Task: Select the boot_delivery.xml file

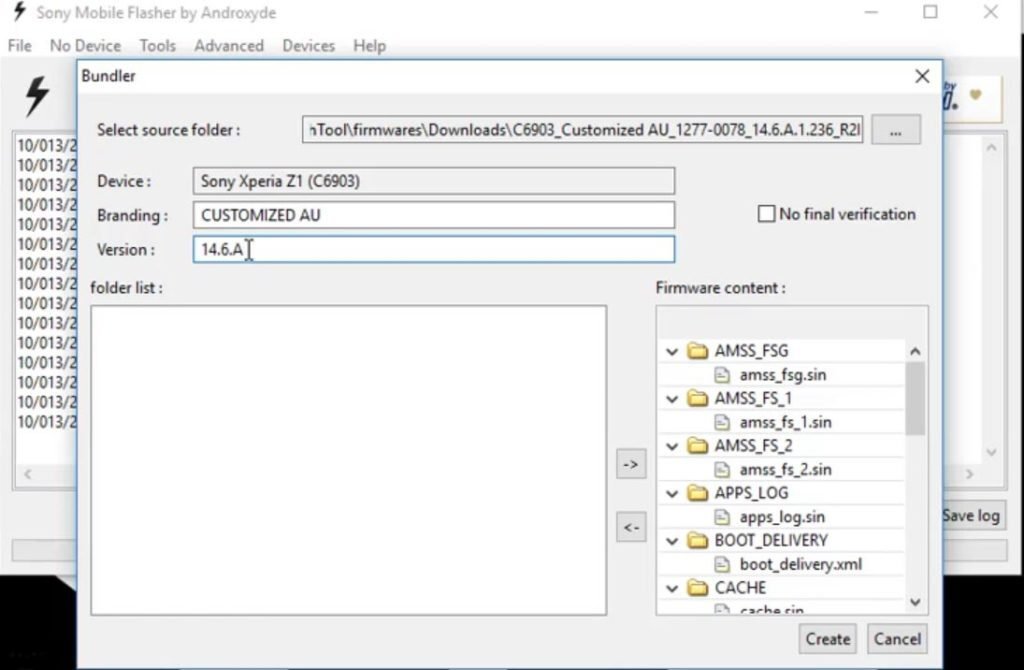Action: [x=800, y=564]
